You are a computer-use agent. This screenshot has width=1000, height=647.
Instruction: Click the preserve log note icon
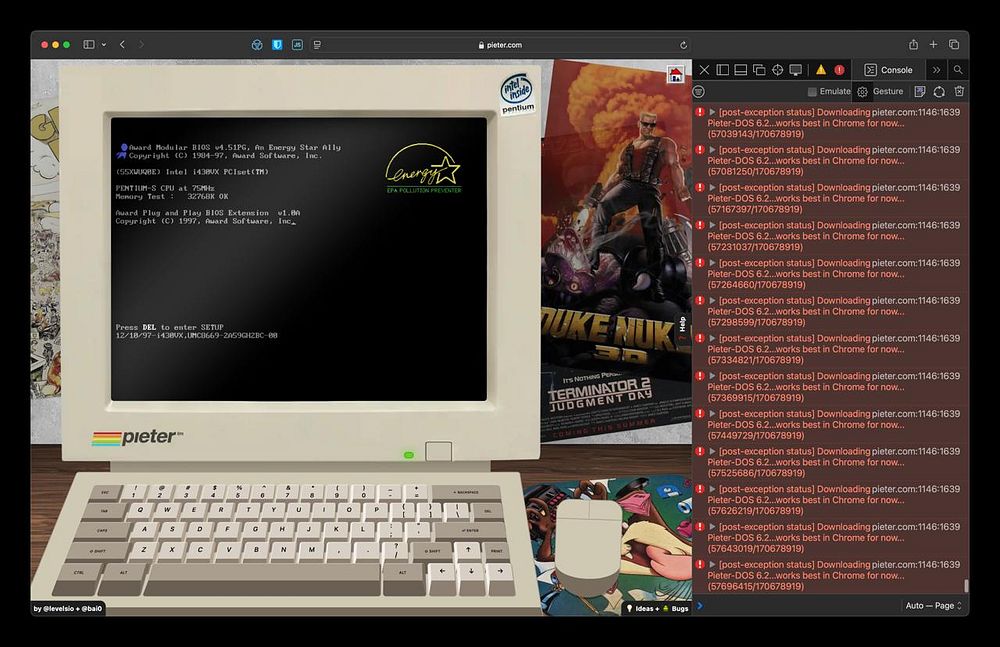click(920, 92)
